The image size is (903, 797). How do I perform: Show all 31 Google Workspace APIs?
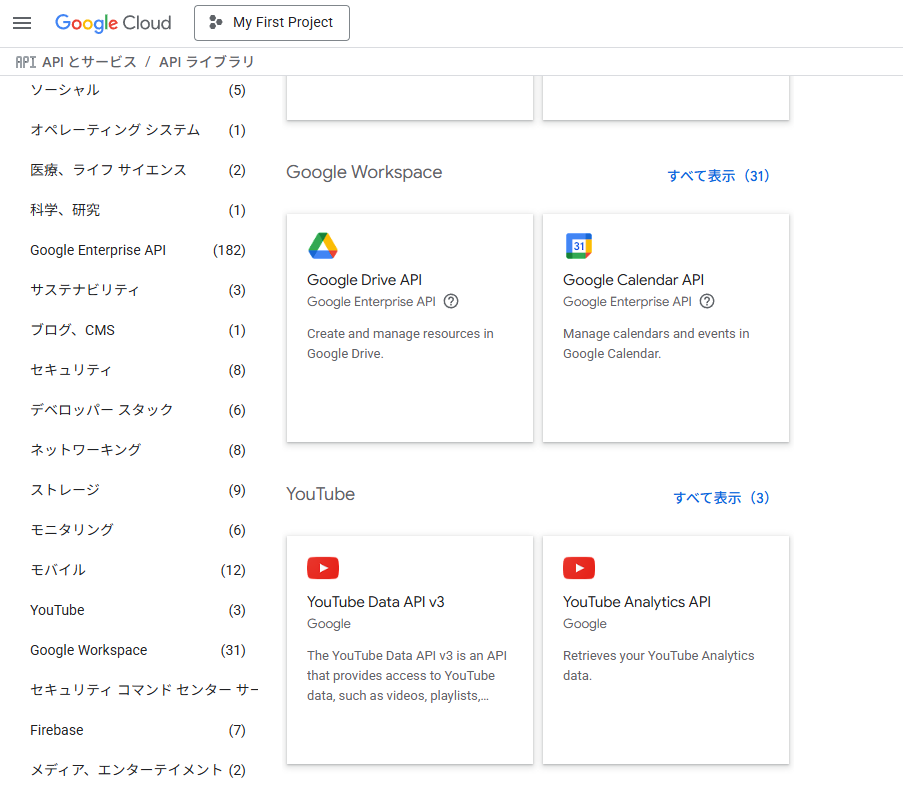718,176
